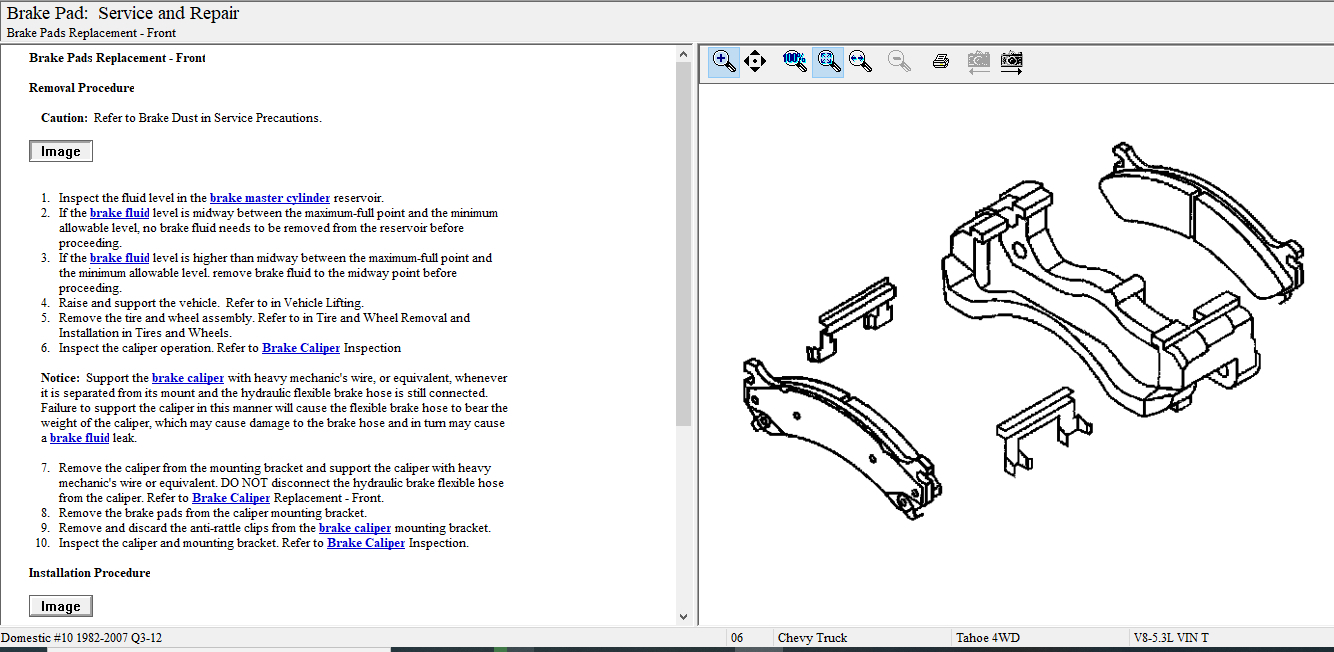Click the grayed zoom-out magnifier
The width and height of the screenshot is (1334, 652).
point(899,61)
